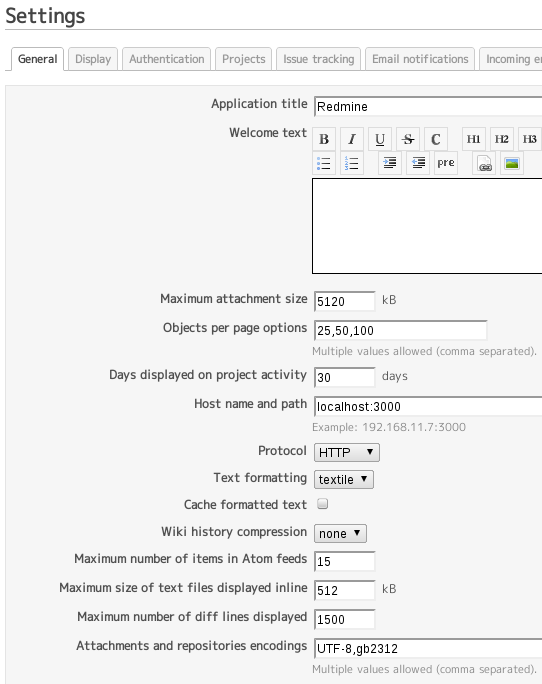
Task: Switch to the Display tab
Action: (93, 59)
